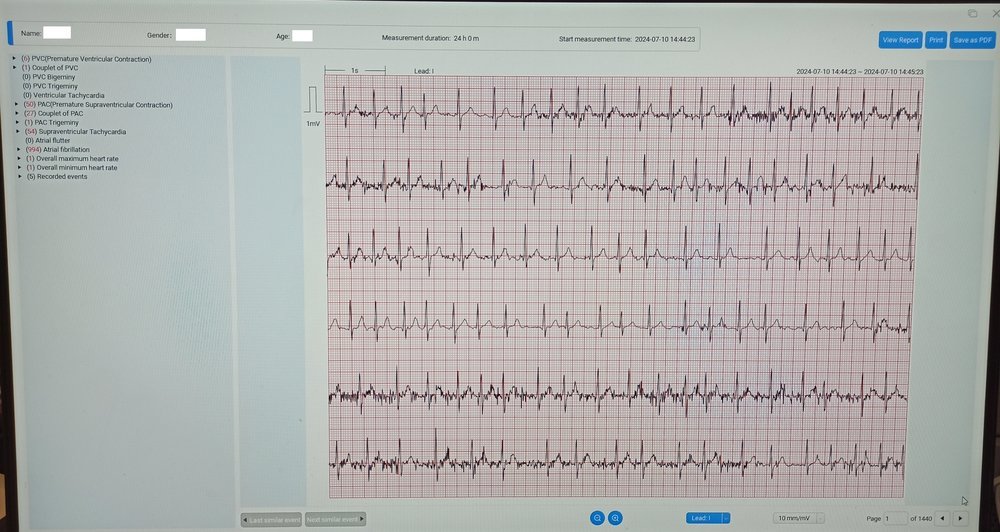Expand the Overall minimum heart rate row
1000x532 pixels.
point(20,167)
